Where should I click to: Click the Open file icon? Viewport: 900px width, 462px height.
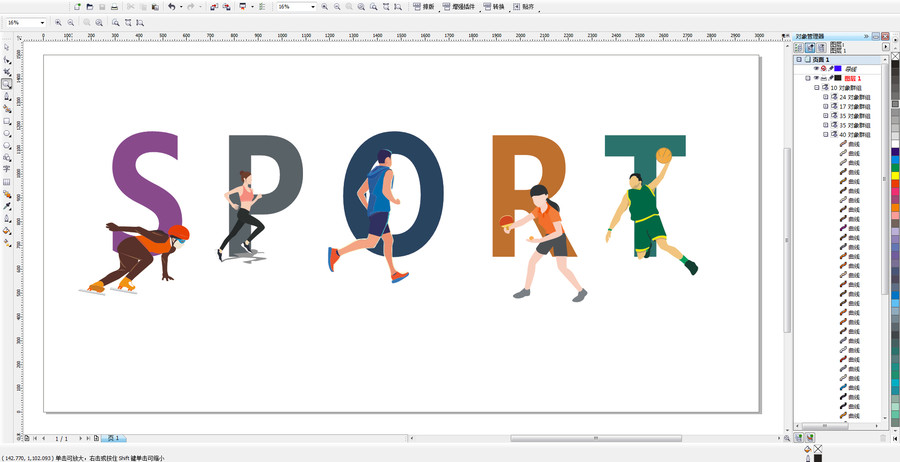tap(90, 7)
